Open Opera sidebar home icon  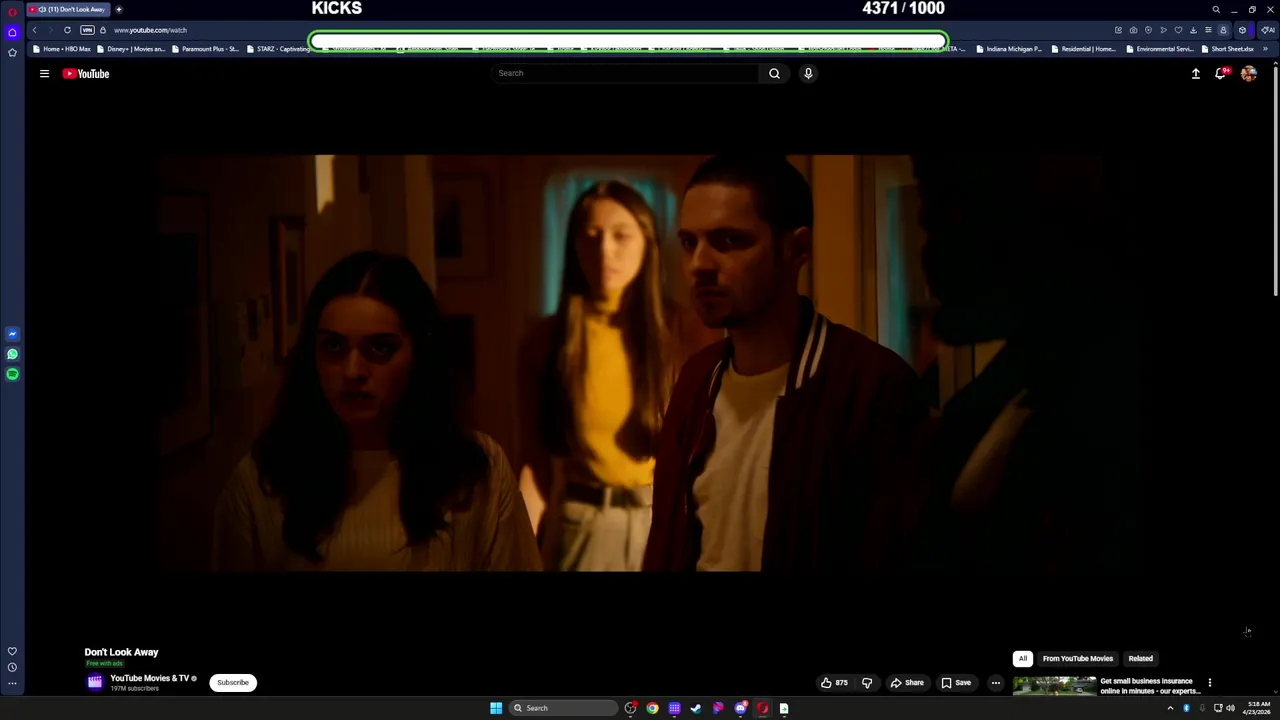12,32
